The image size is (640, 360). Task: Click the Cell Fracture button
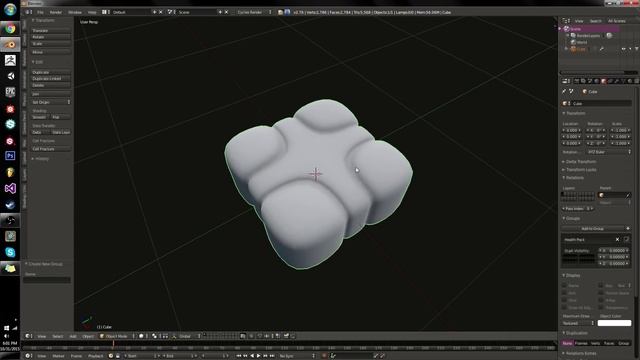point(51,149)
